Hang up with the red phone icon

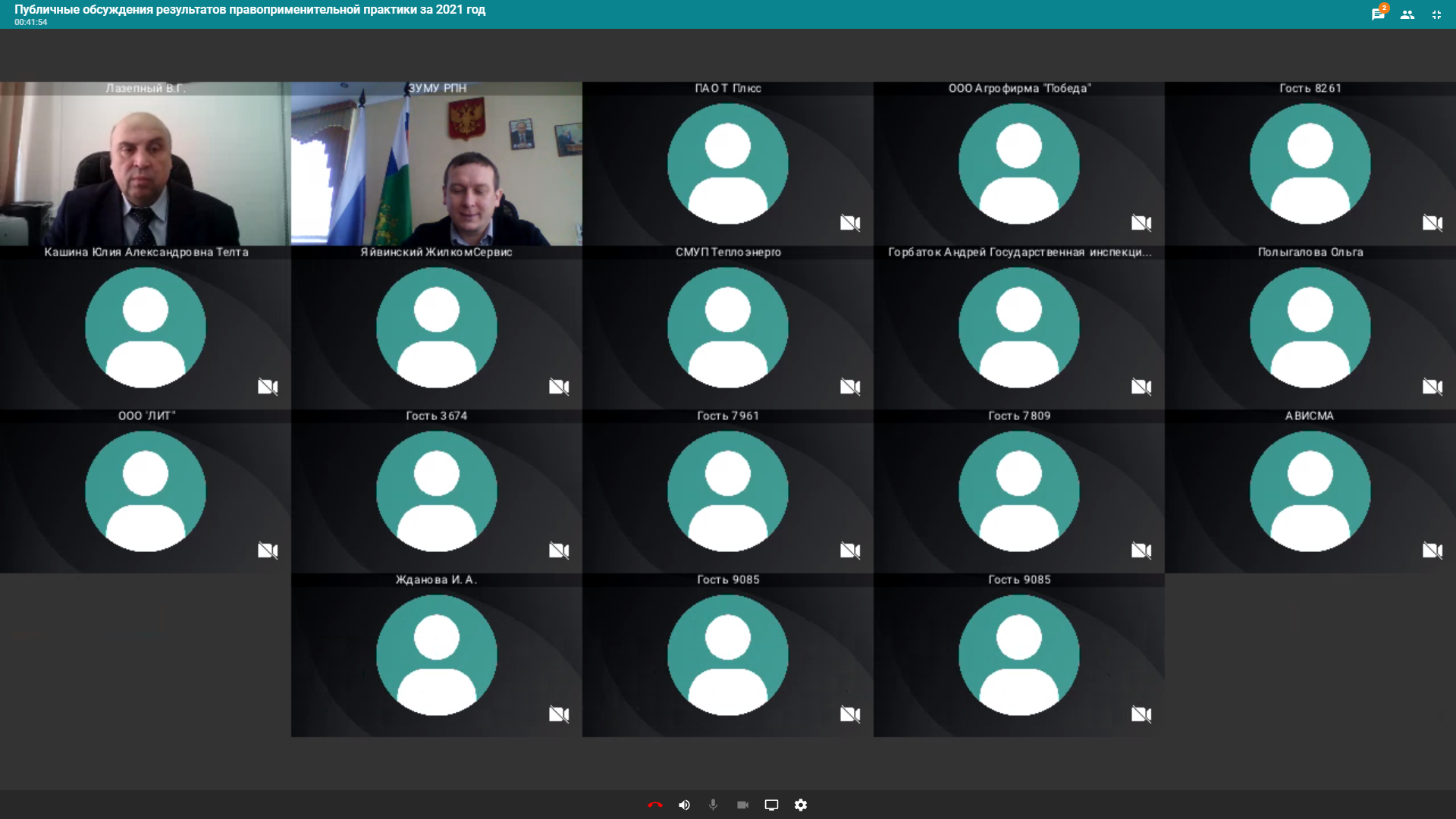(655, 805)
